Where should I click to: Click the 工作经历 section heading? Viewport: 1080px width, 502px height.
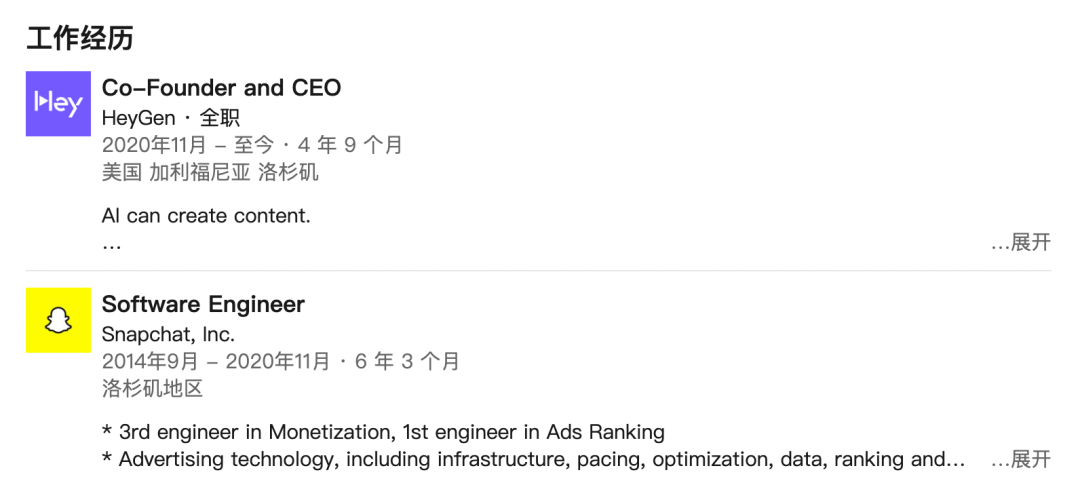tap(80, 39)
